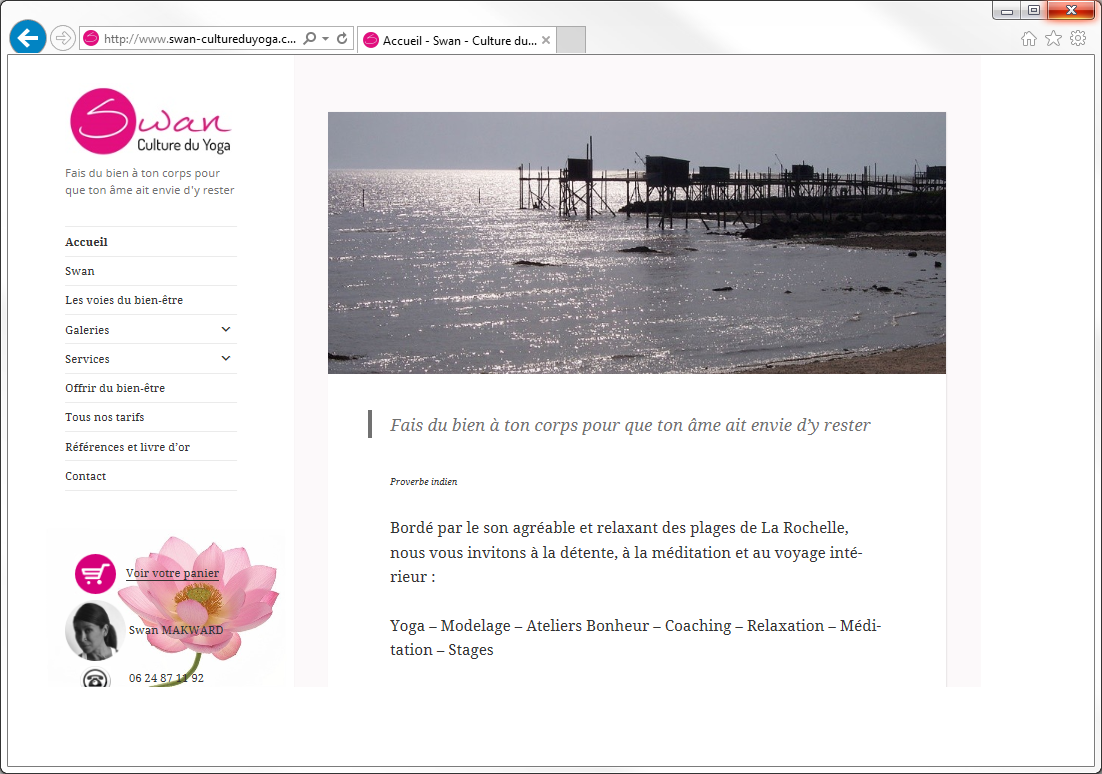Open the browser home page icon

click(1028, 39)
